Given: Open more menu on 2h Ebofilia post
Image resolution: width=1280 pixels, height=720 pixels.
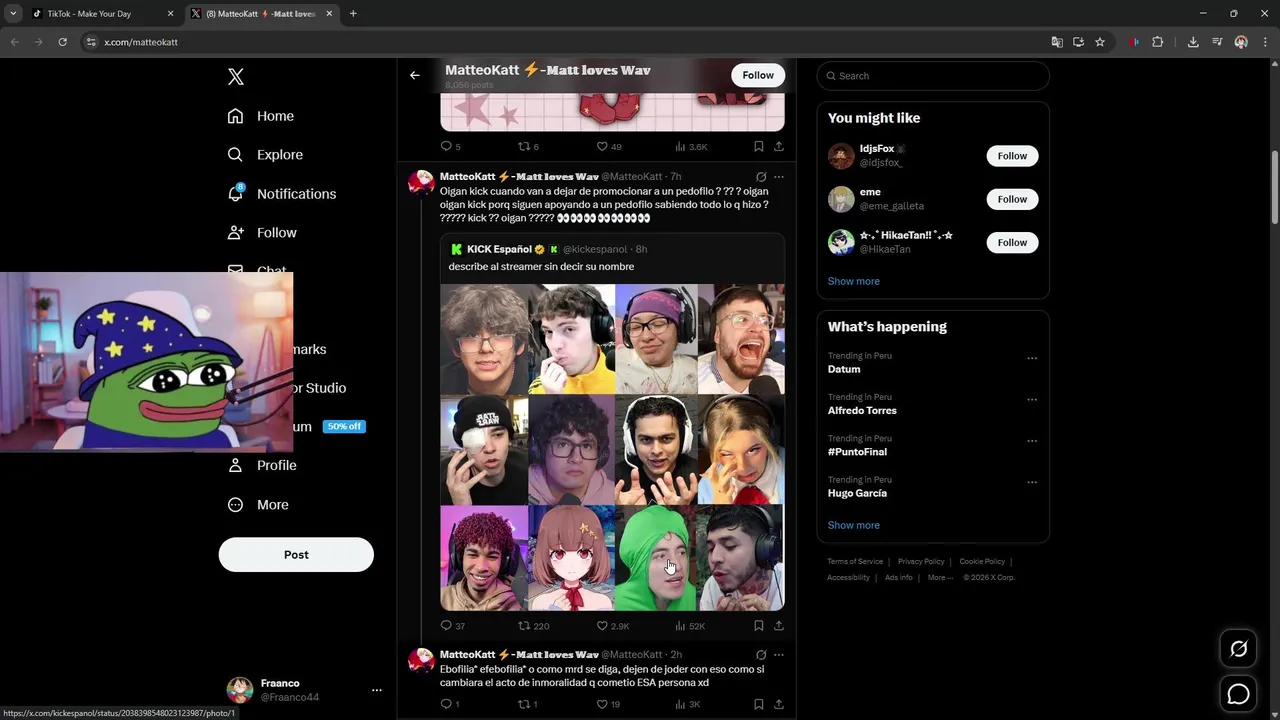Looking at the screenshot, I should [x=779, y=655].
